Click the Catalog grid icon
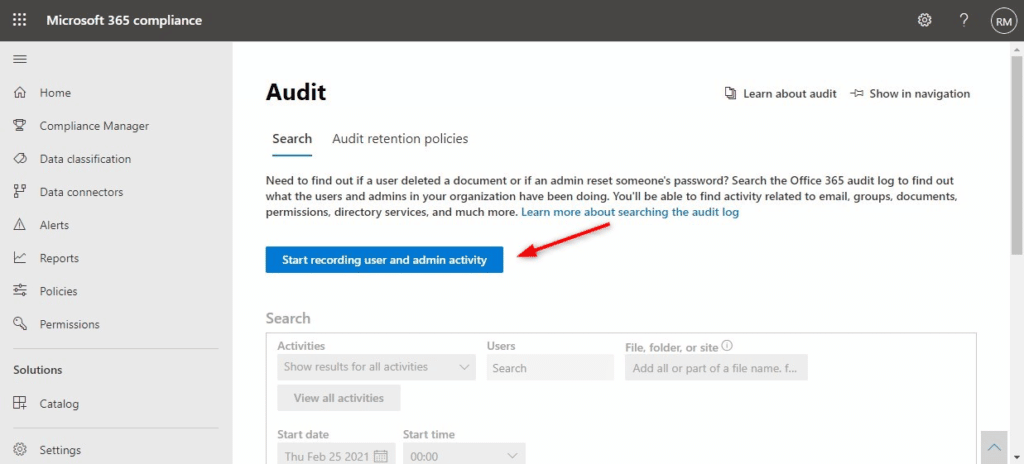1024x464 pixels. click(x=20, y=403)
